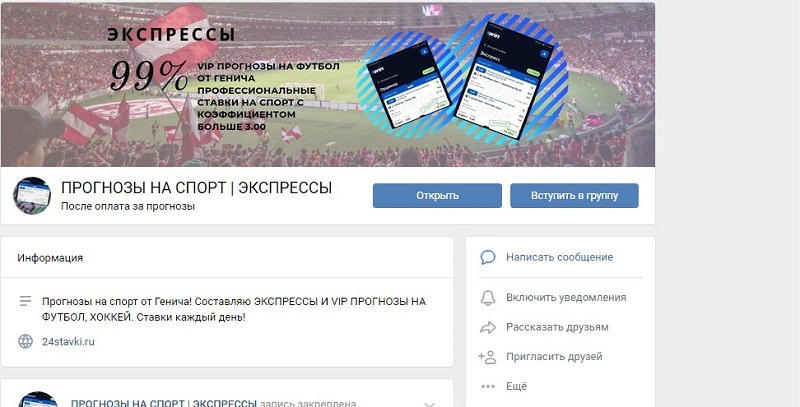Image resolution: width=800 pixels, height=407 pixels.
Task: Click the description lines icon in Информация
Action: click(26, 301)
